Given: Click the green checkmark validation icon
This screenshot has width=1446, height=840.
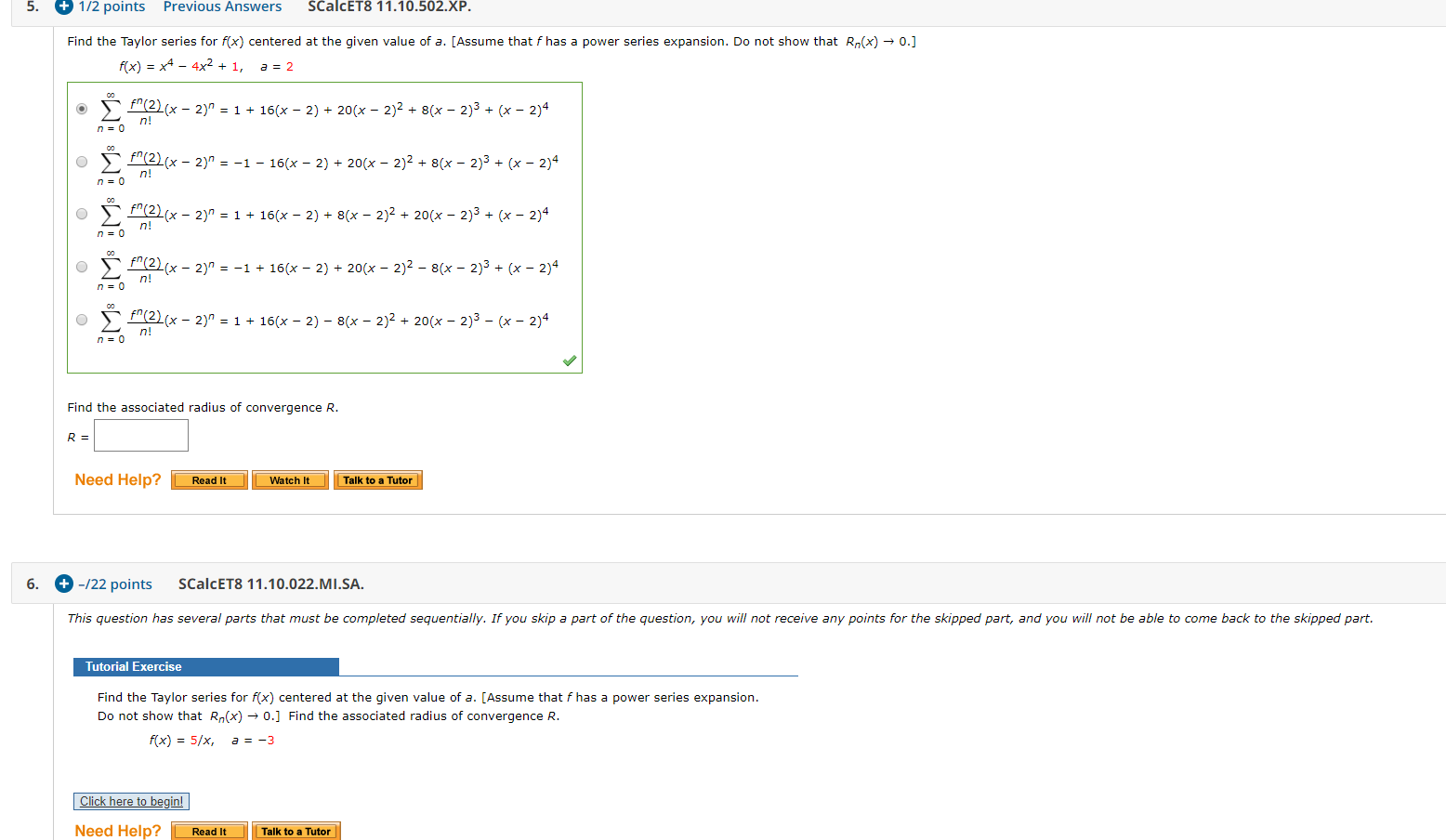Looking at the screenshot, I should coord(569,360).
